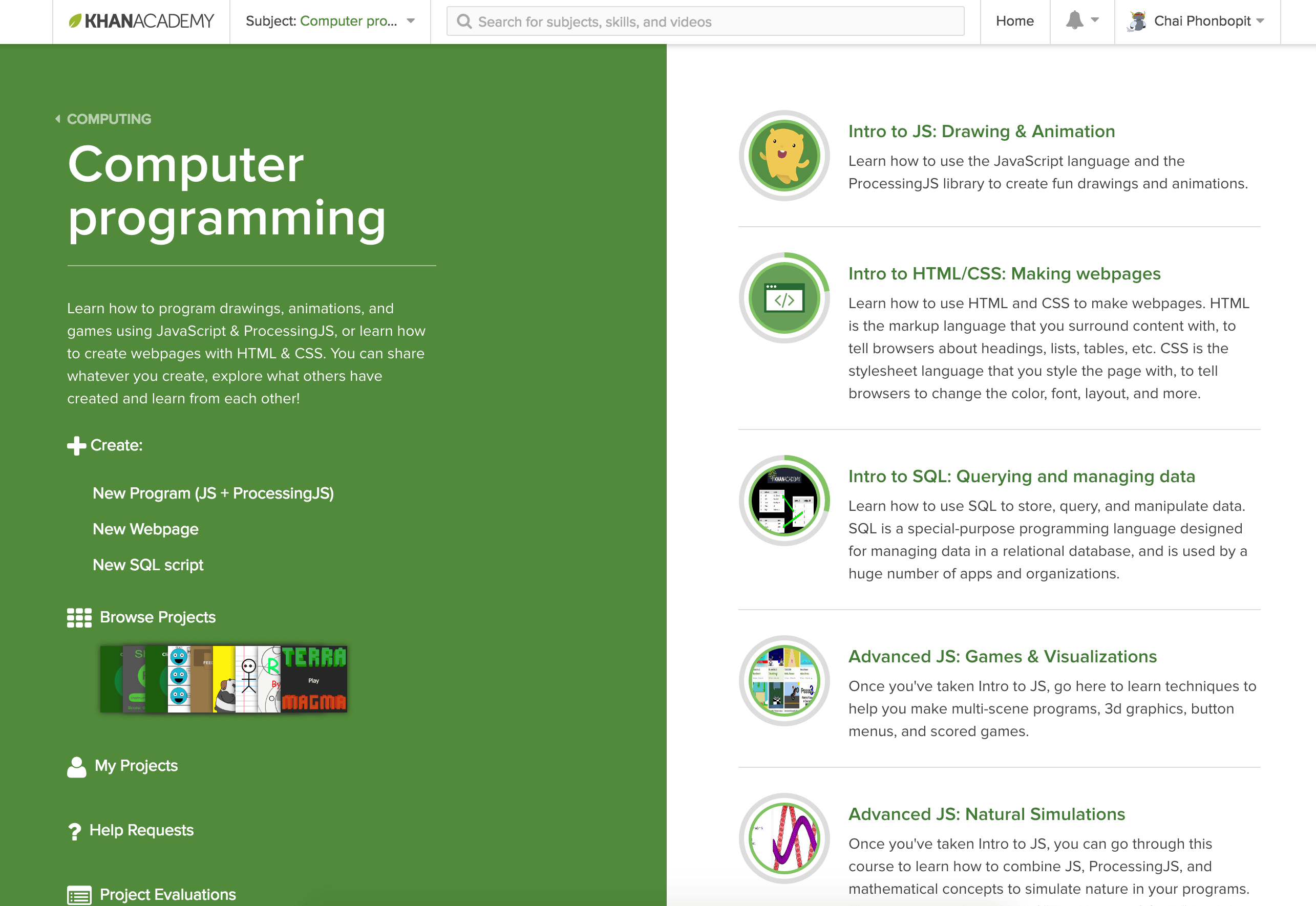Click the Intro to SQL course icon
Screen dimensions: 1316x906
[783, 501]
